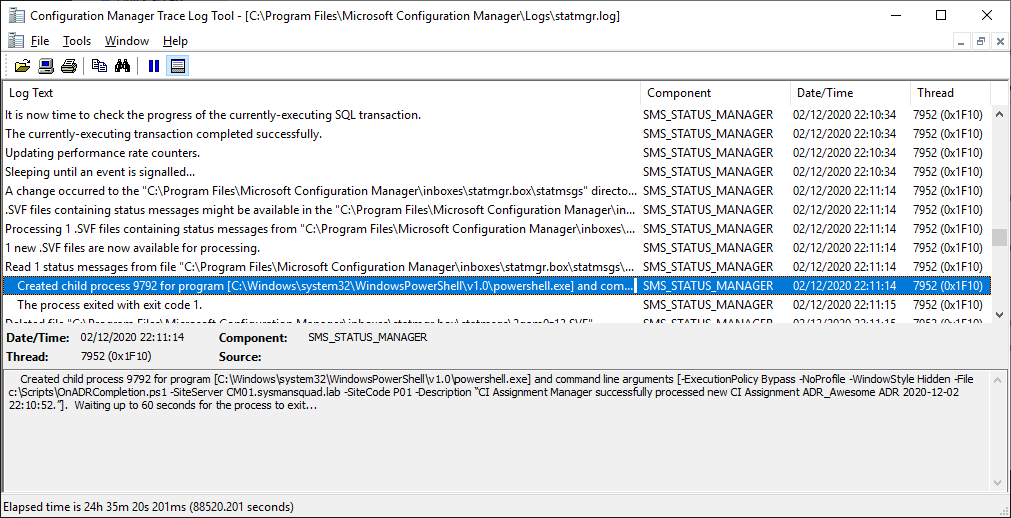The height and width of the screenshot is (518, 1011).
Task: Select row "The currently-executing transaction completed successfully."
Action: pos(496,134)
